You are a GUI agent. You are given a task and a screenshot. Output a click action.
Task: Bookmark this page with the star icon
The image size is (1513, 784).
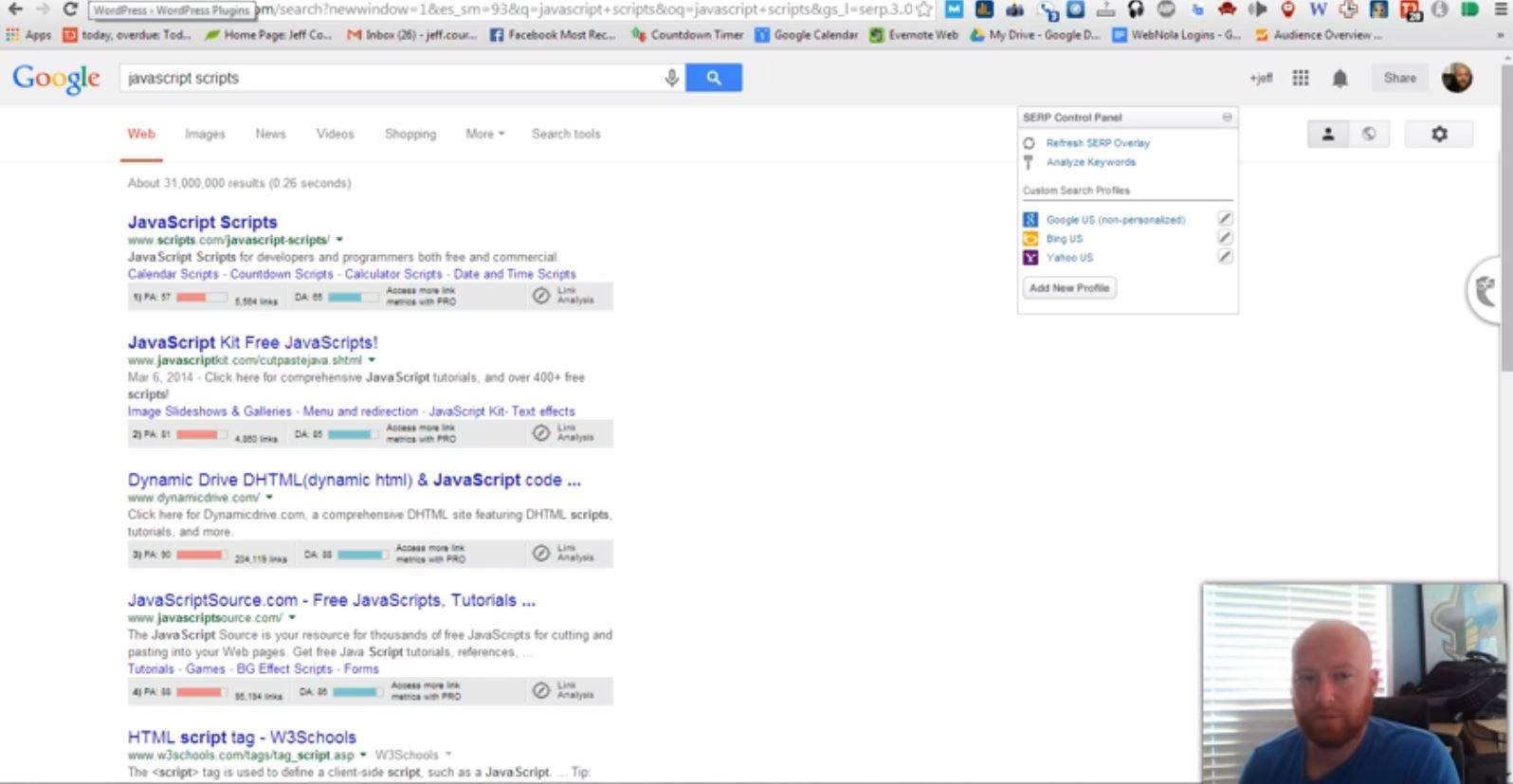coord(924,9)
